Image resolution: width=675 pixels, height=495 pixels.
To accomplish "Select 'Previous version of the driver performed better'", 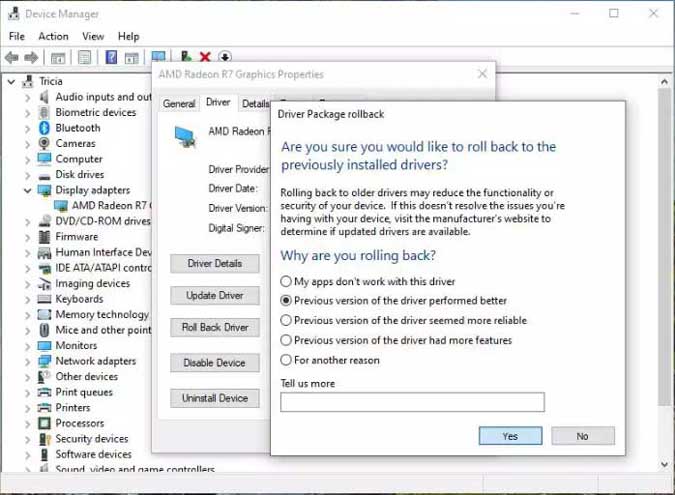I will [286, 300].
